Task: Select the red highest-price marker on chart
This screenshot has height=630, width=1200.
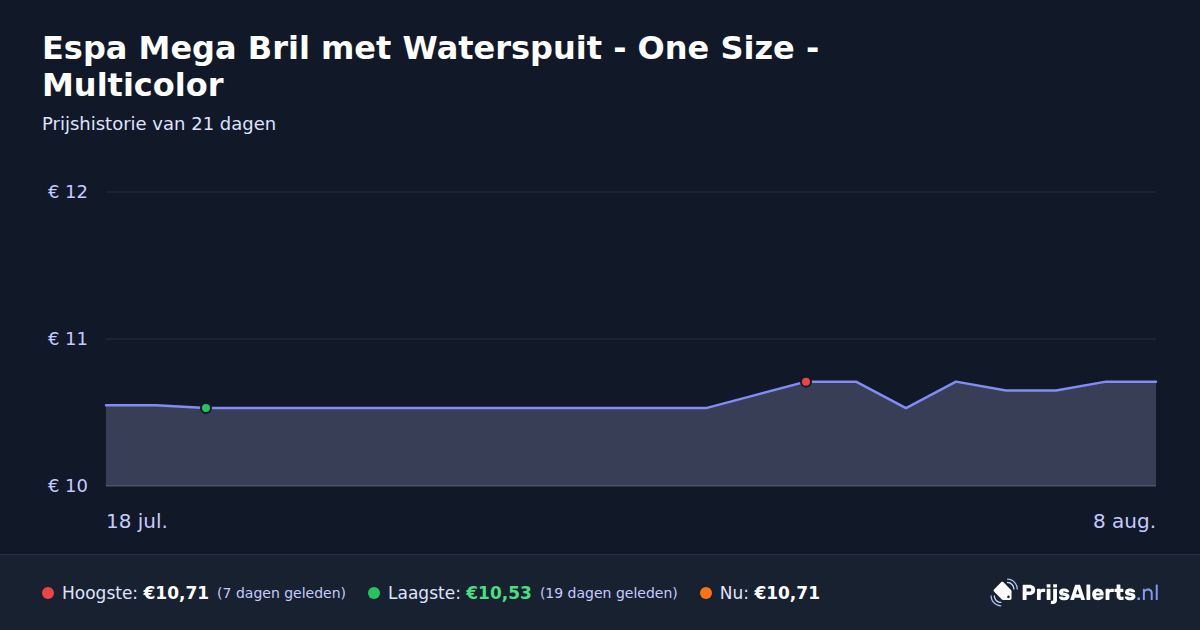Action: 806,382
